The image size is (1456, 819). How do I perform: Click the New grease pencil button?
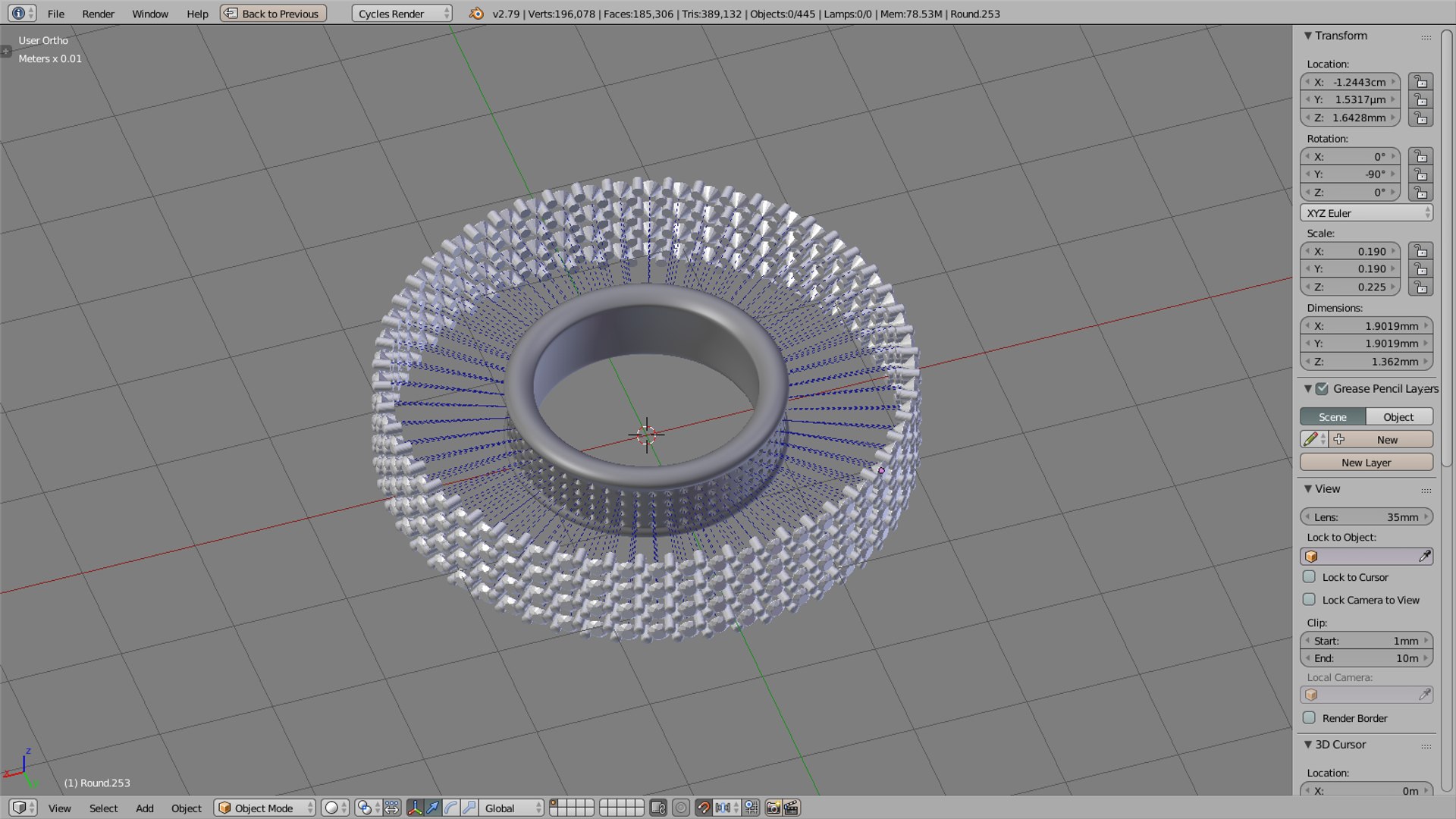click(1381, 440)
